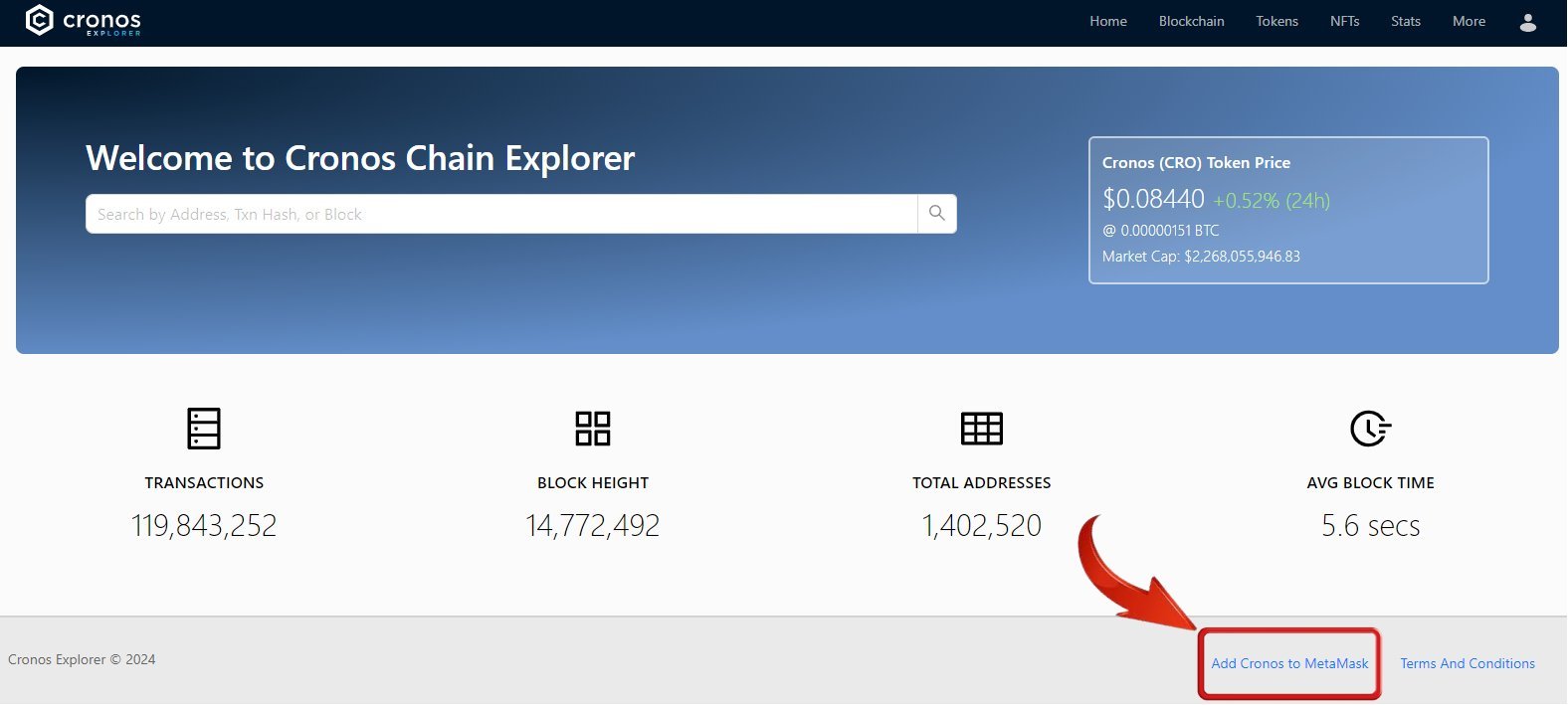Click the block height value 14,772,492
The image size is (1568, 705).
coord(593,525)
